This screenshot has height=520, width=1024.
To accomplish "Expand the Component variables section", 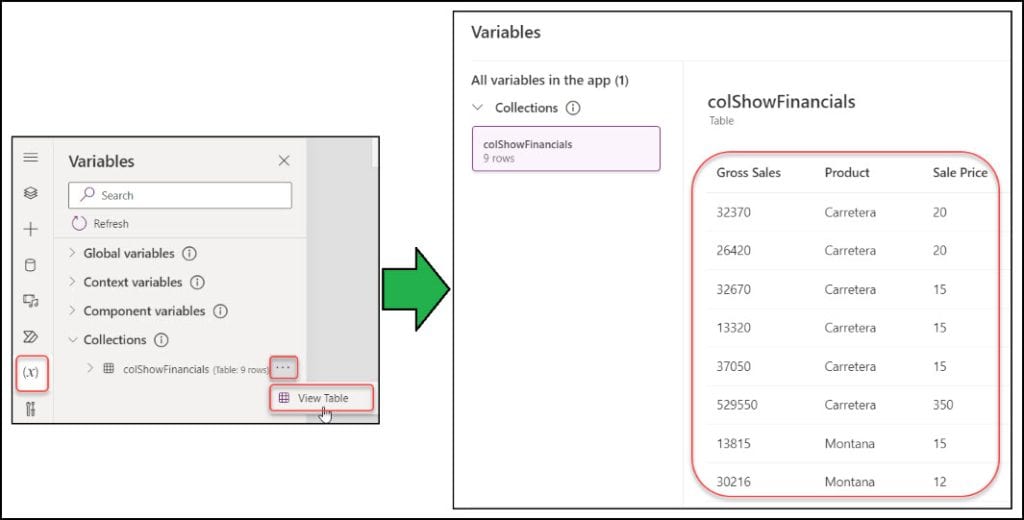I will 72,310.
